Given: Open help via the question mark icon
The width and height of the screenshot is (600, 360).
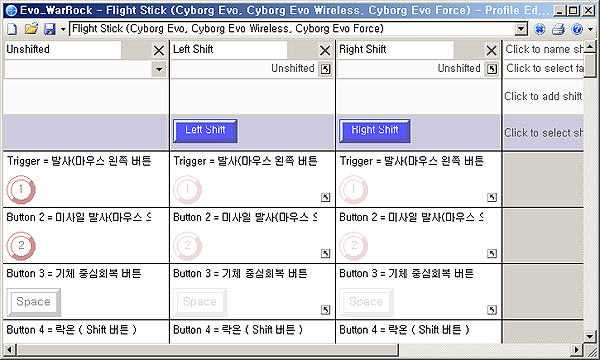Looking at the screenshot, I should tap(577, 29).
